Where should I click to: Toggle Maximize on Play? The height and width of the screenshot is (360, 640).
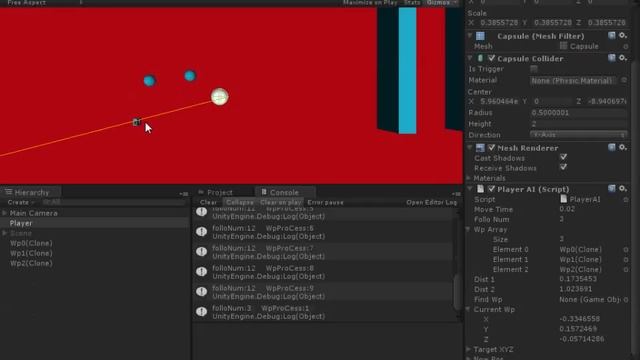tap(370, 2)
